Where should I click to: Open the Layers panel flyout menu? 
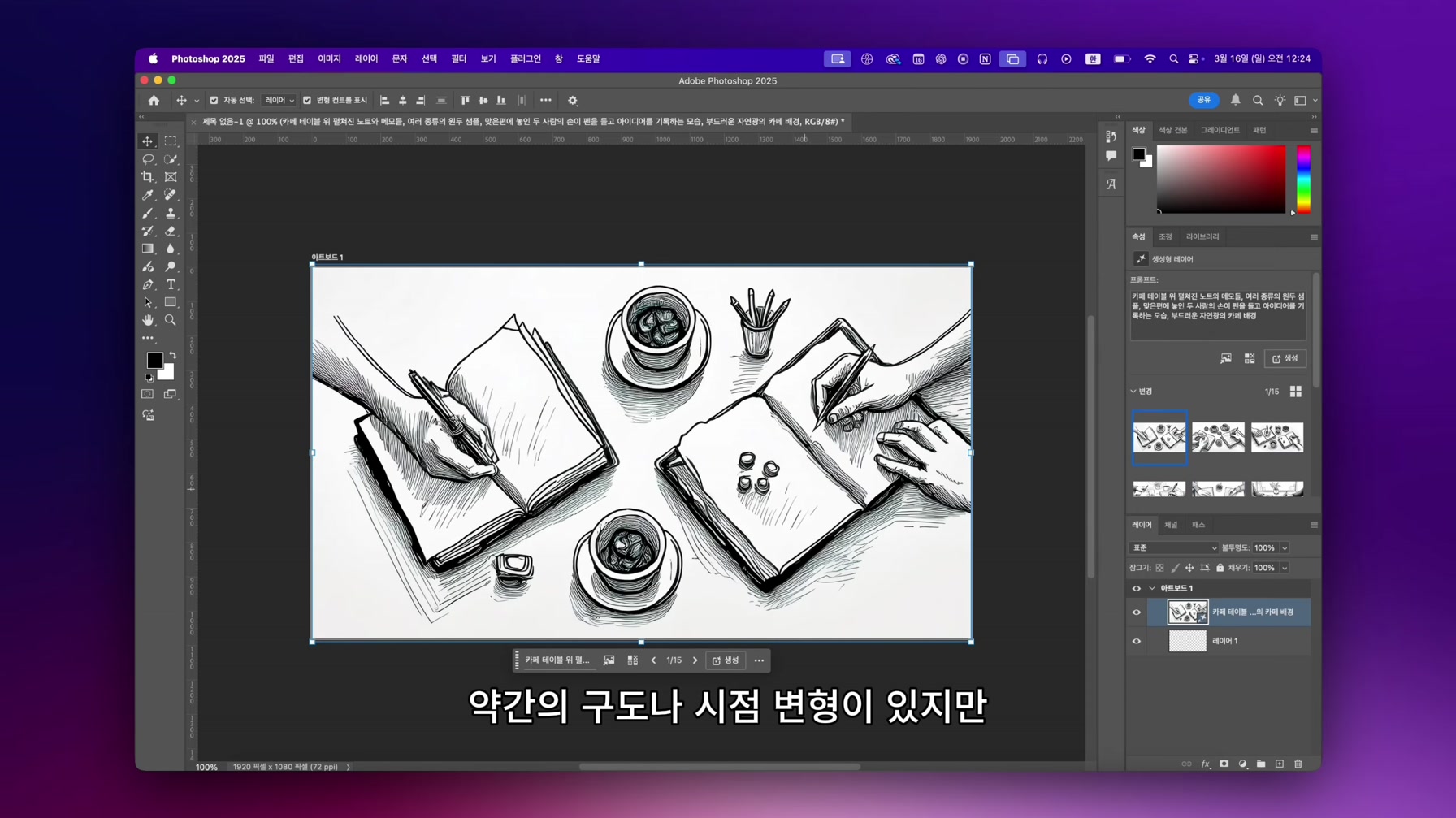coord(1314,526)
